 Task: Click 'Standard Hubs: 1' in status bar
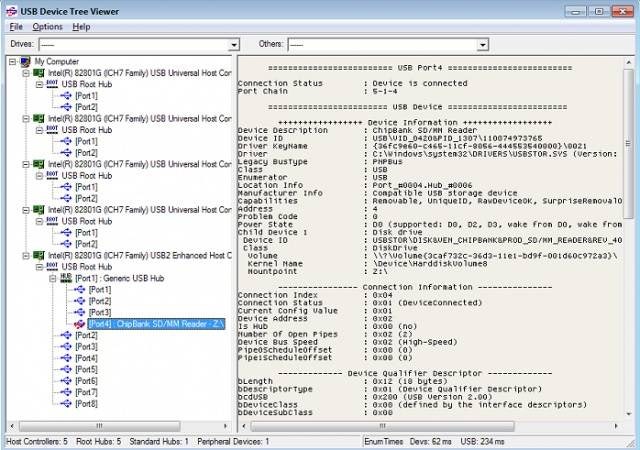159,442
